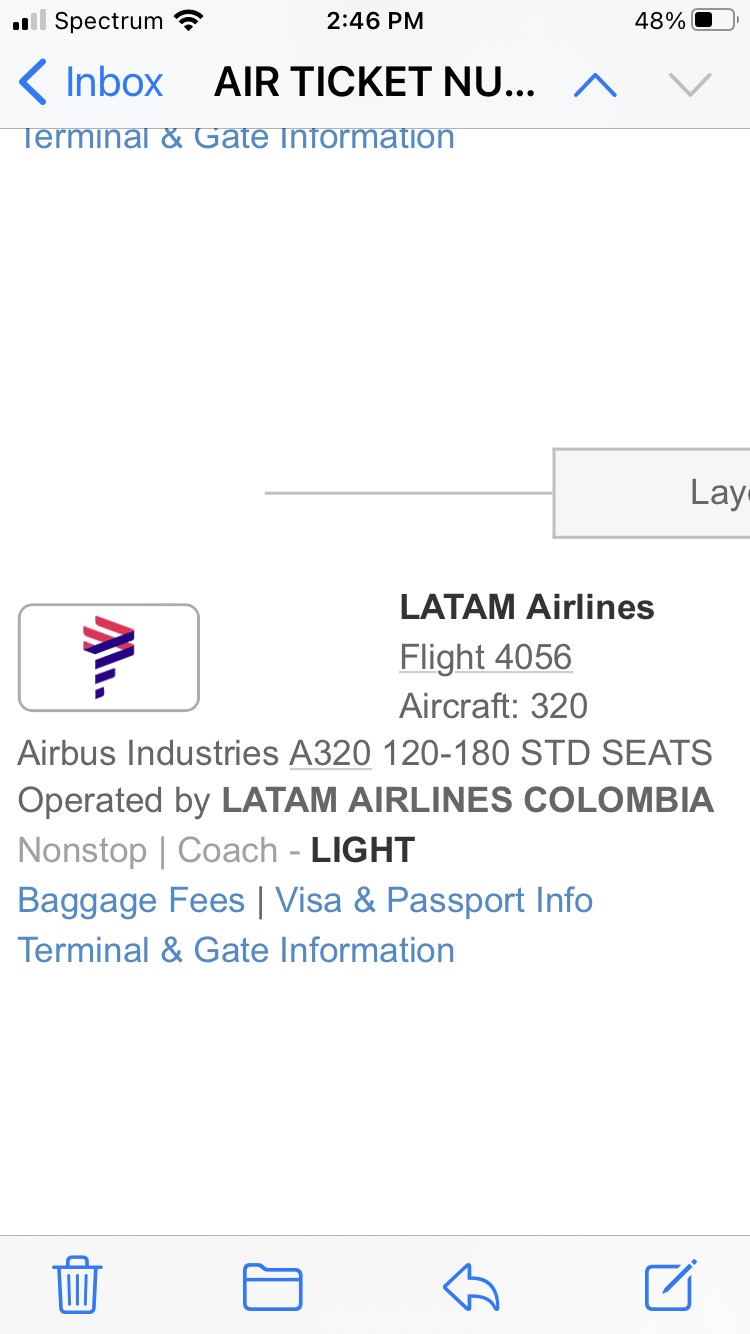Tap the 2:46 PM clock

coord(375,20)
